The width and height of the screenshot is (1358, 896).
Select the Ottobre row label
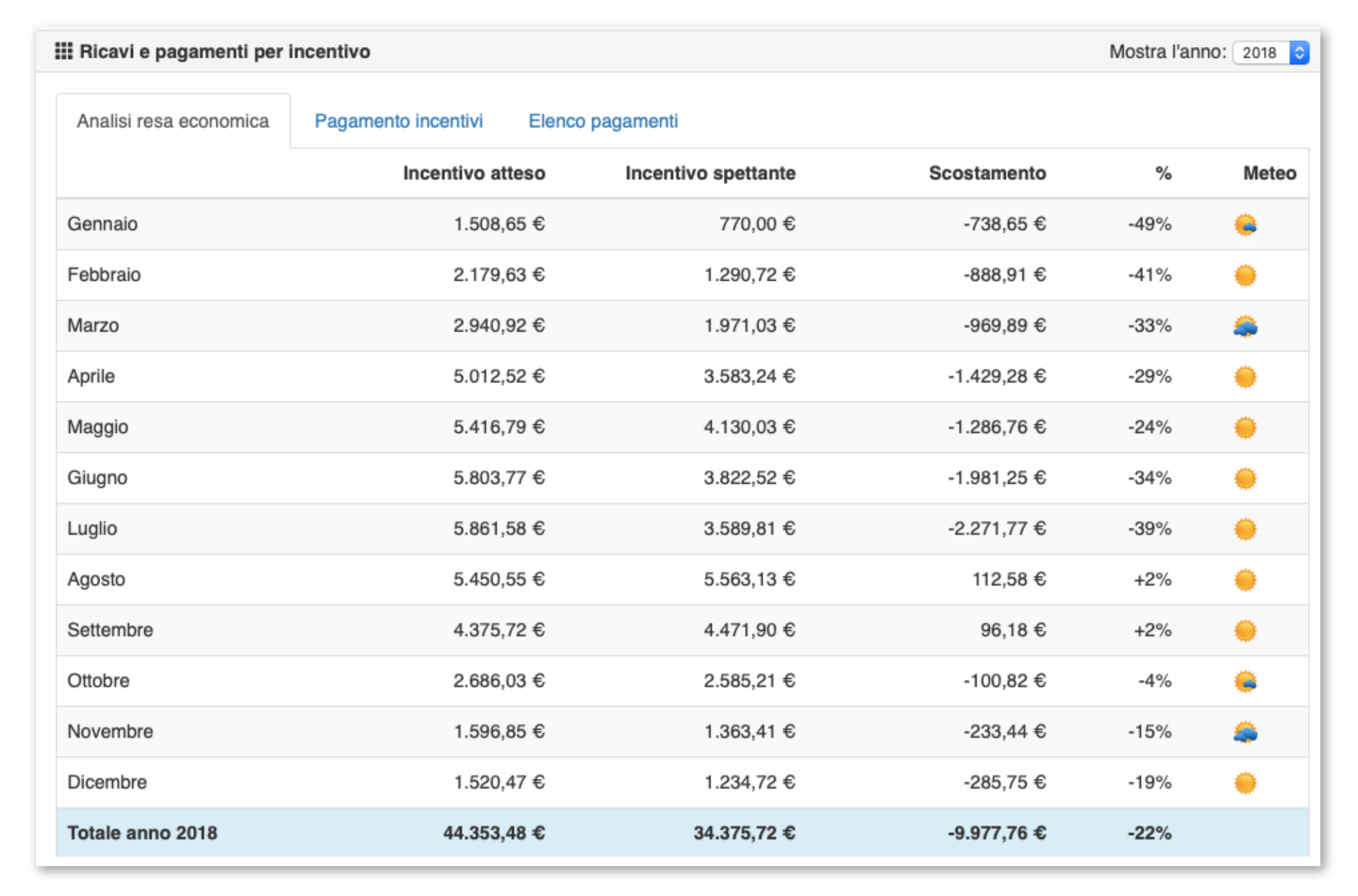(98, 680)
